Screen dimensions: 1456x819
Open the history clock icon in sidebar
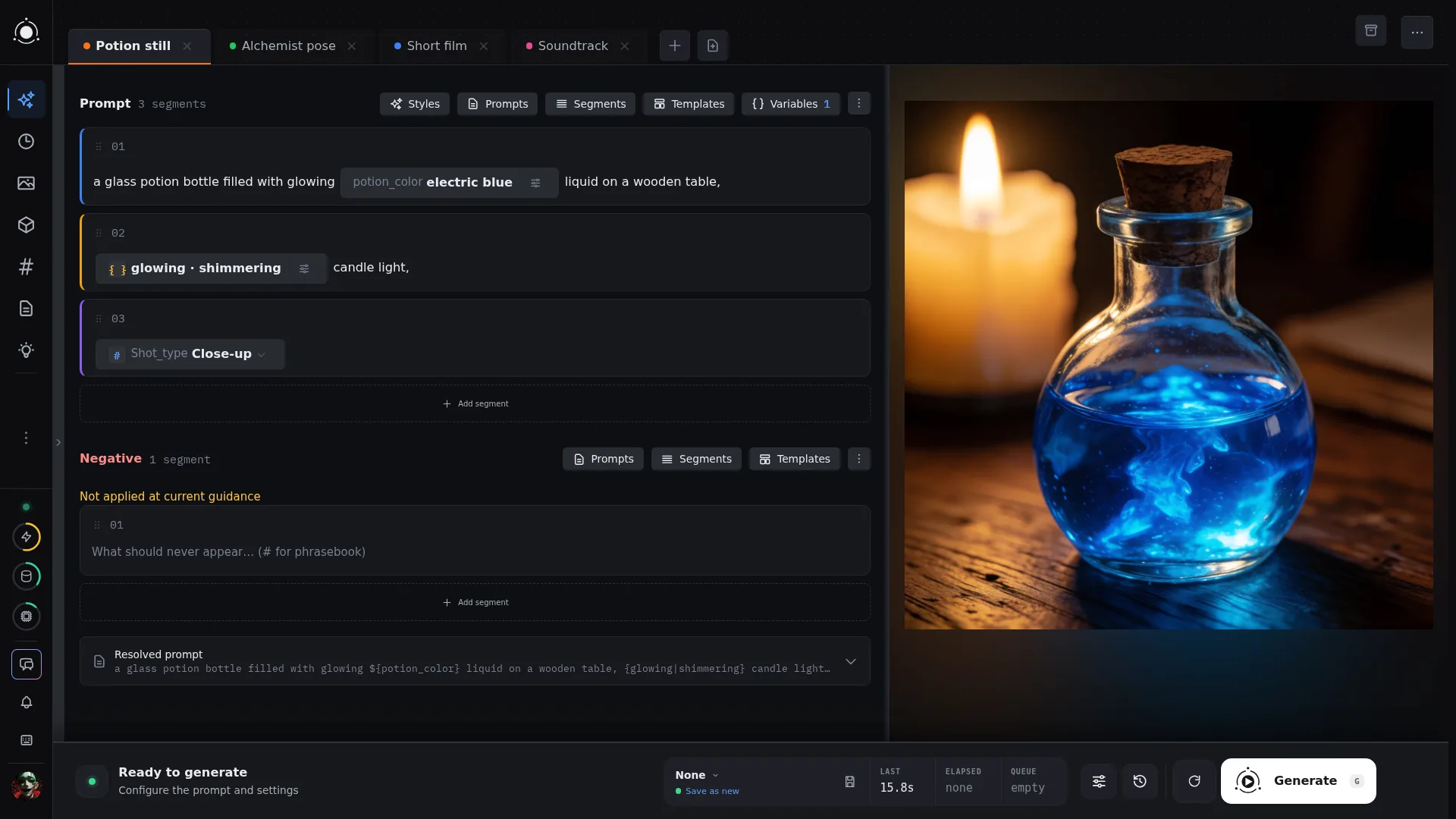(27, 142)
